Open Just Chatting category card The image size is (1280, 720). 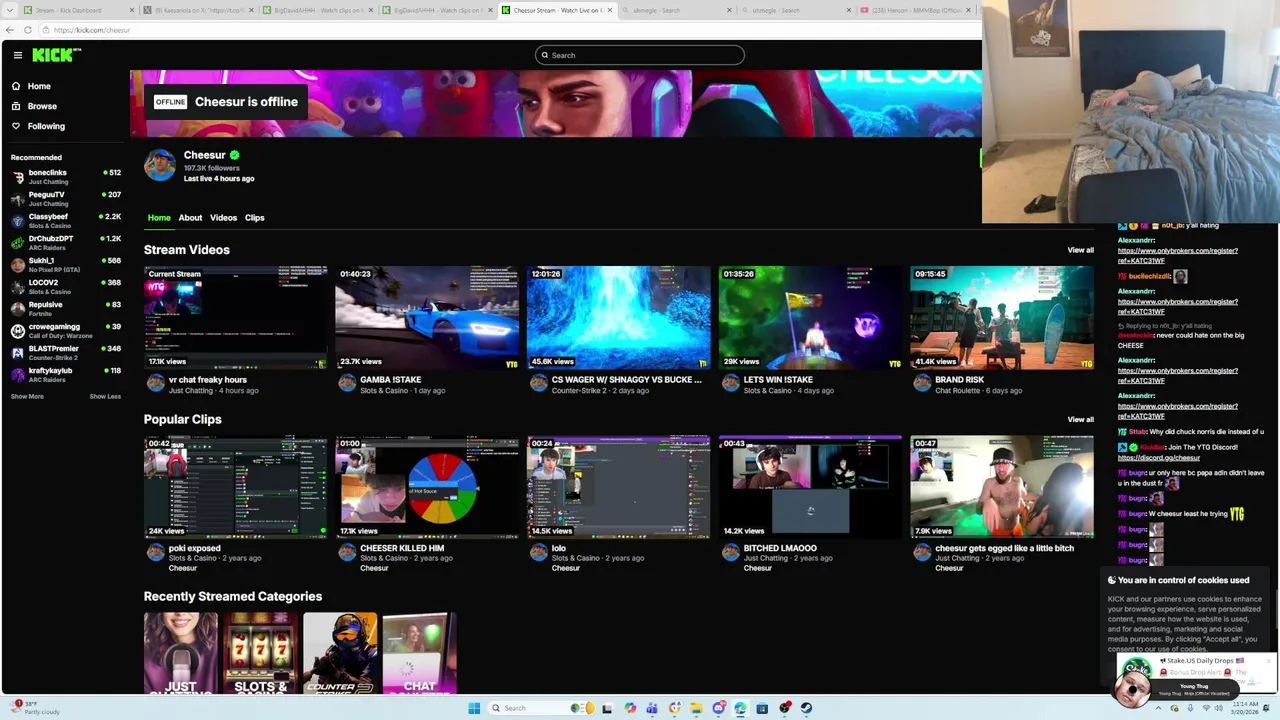pyautogui.click(x=181, y=653)
